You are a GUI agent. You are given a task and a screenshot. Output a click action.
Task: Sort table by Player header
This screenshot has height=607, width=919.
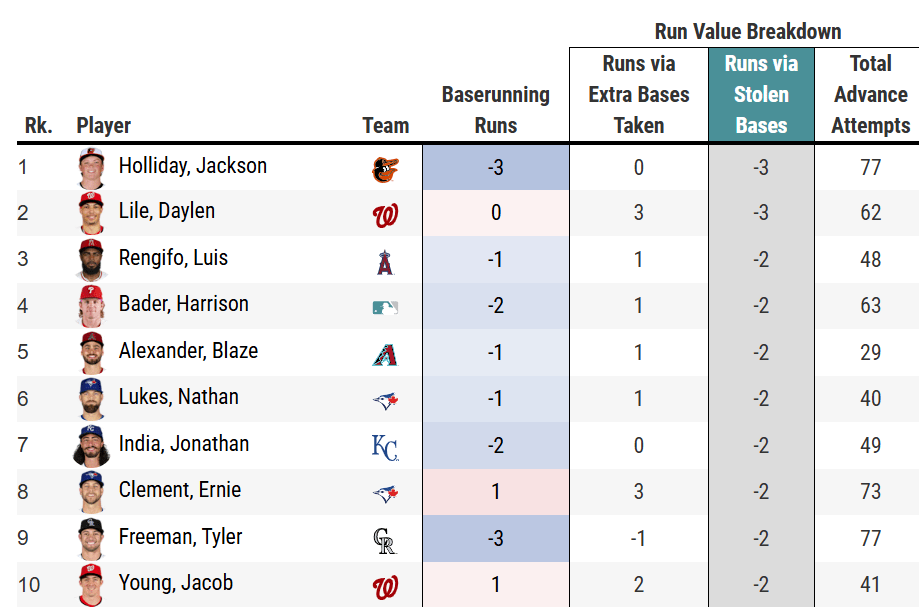pyautogui.click(x=104, y=126)
